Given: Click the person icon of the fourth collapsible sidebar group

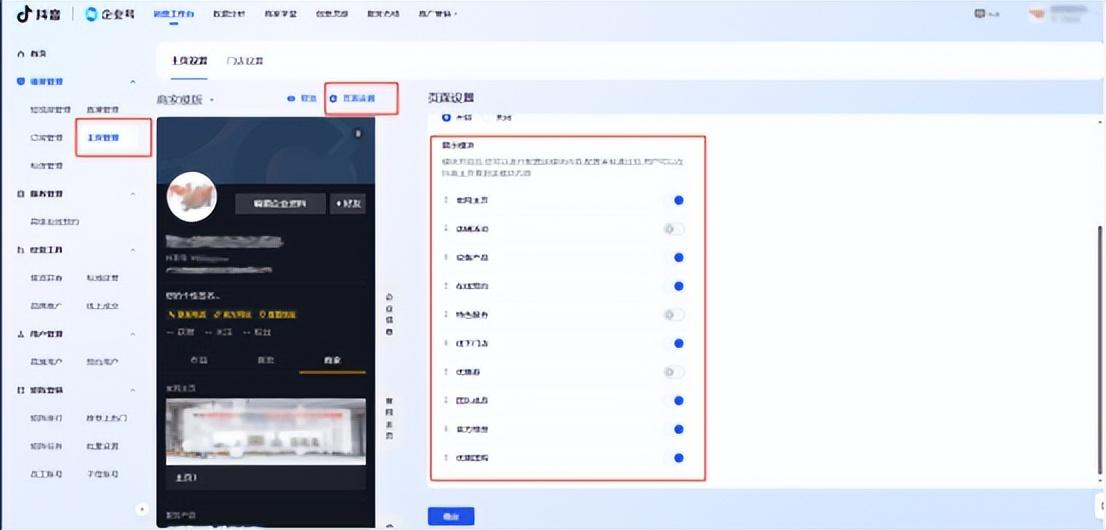Looking at the screenshot, I should tap(20, 334).
